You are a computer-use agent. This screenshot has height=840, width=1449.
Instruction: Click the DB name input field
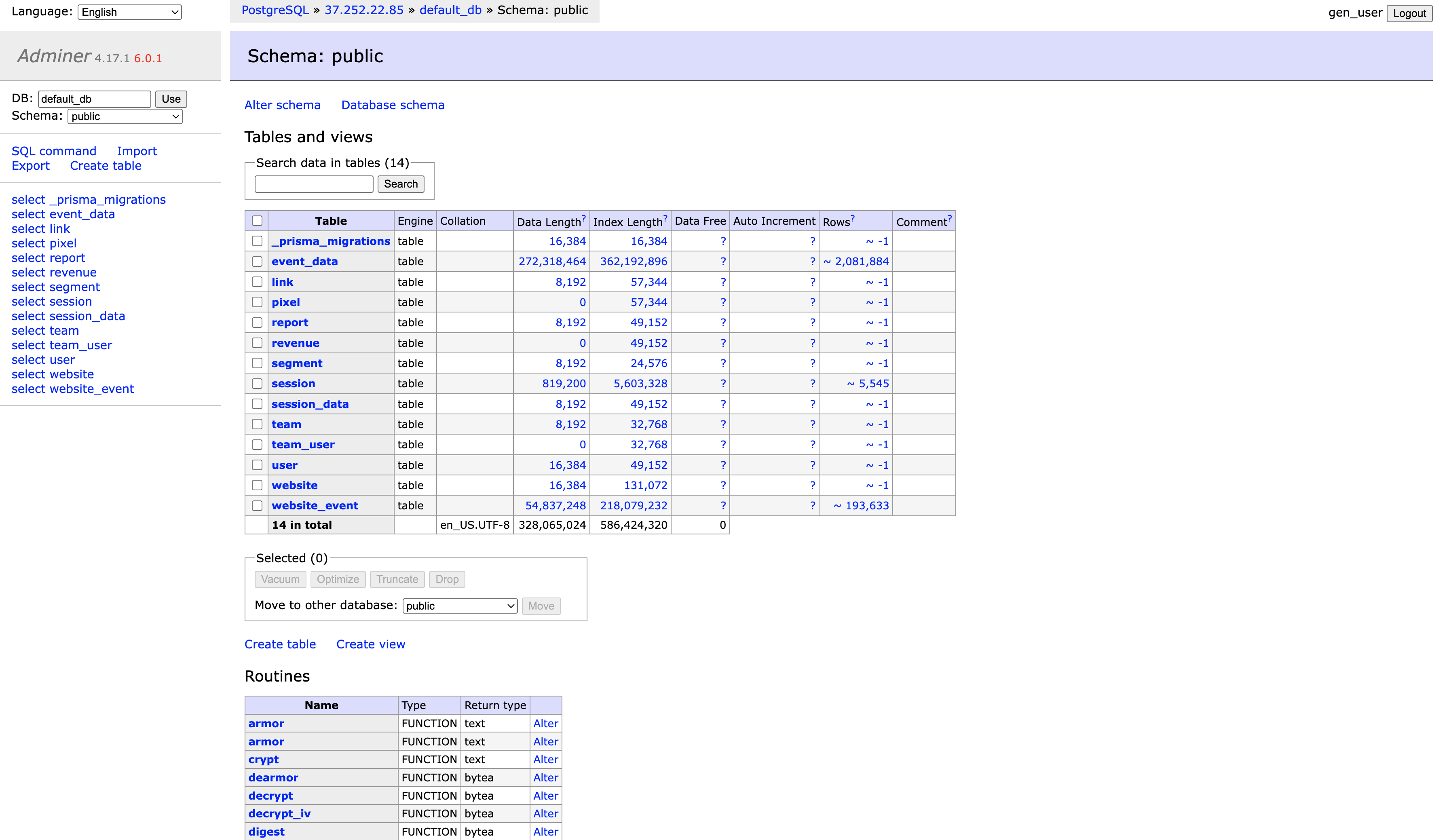pos(94,99)
